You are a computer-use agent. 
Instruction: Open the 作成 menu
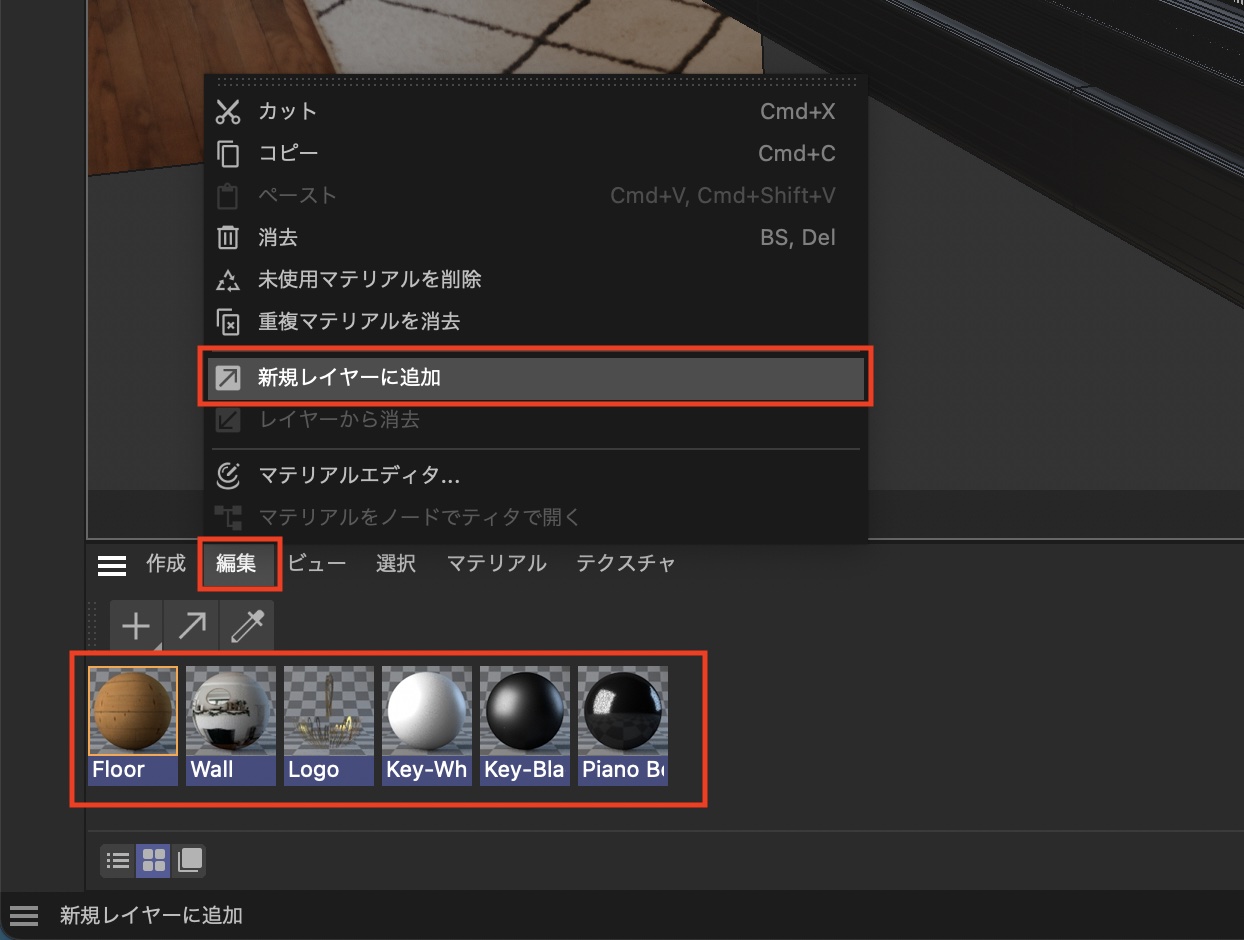point(166,564)
